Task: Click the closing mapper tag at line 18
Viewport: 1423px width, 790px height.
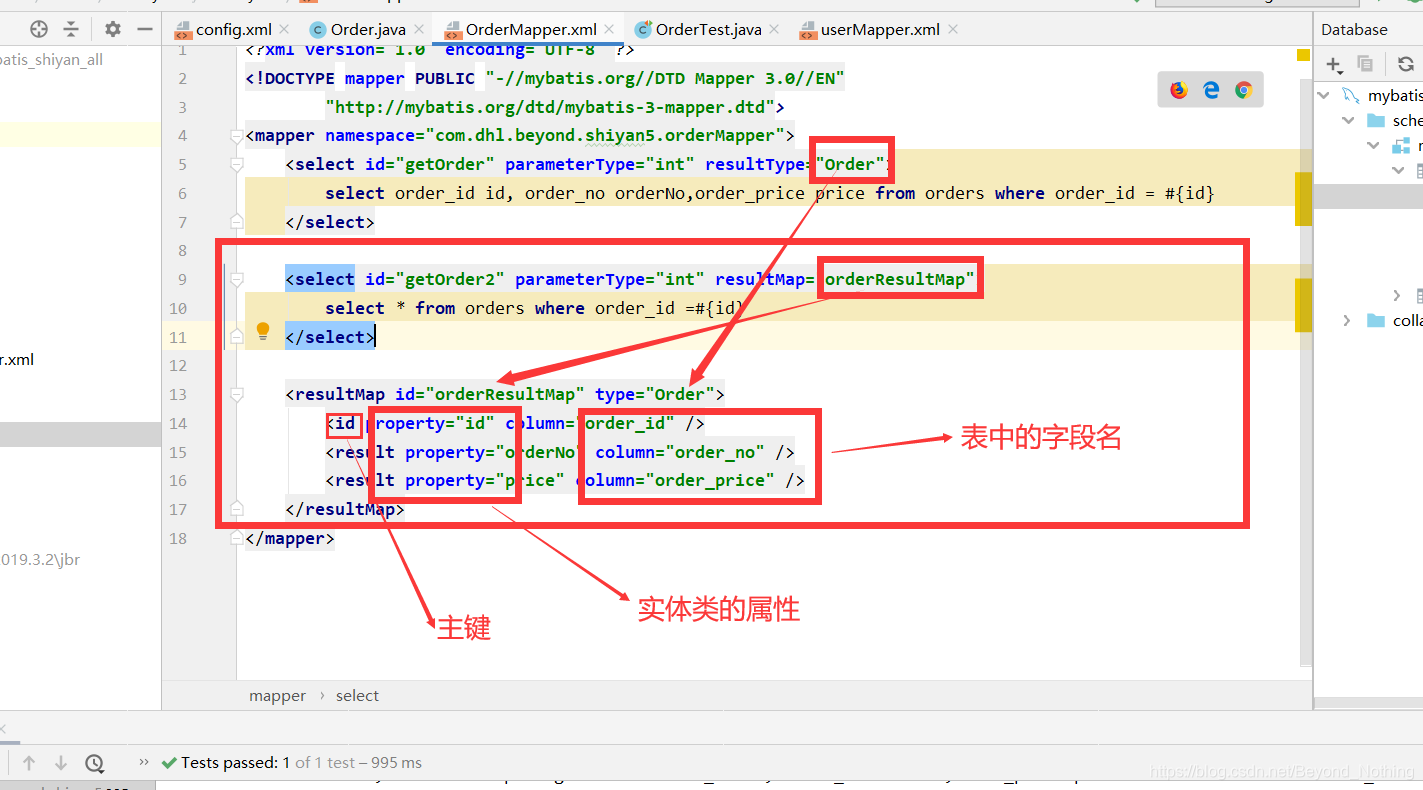Action: 290,538
